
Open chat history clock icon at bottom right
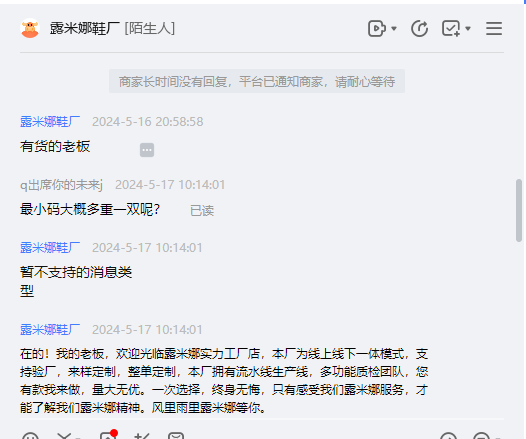(x=449, y=436)
